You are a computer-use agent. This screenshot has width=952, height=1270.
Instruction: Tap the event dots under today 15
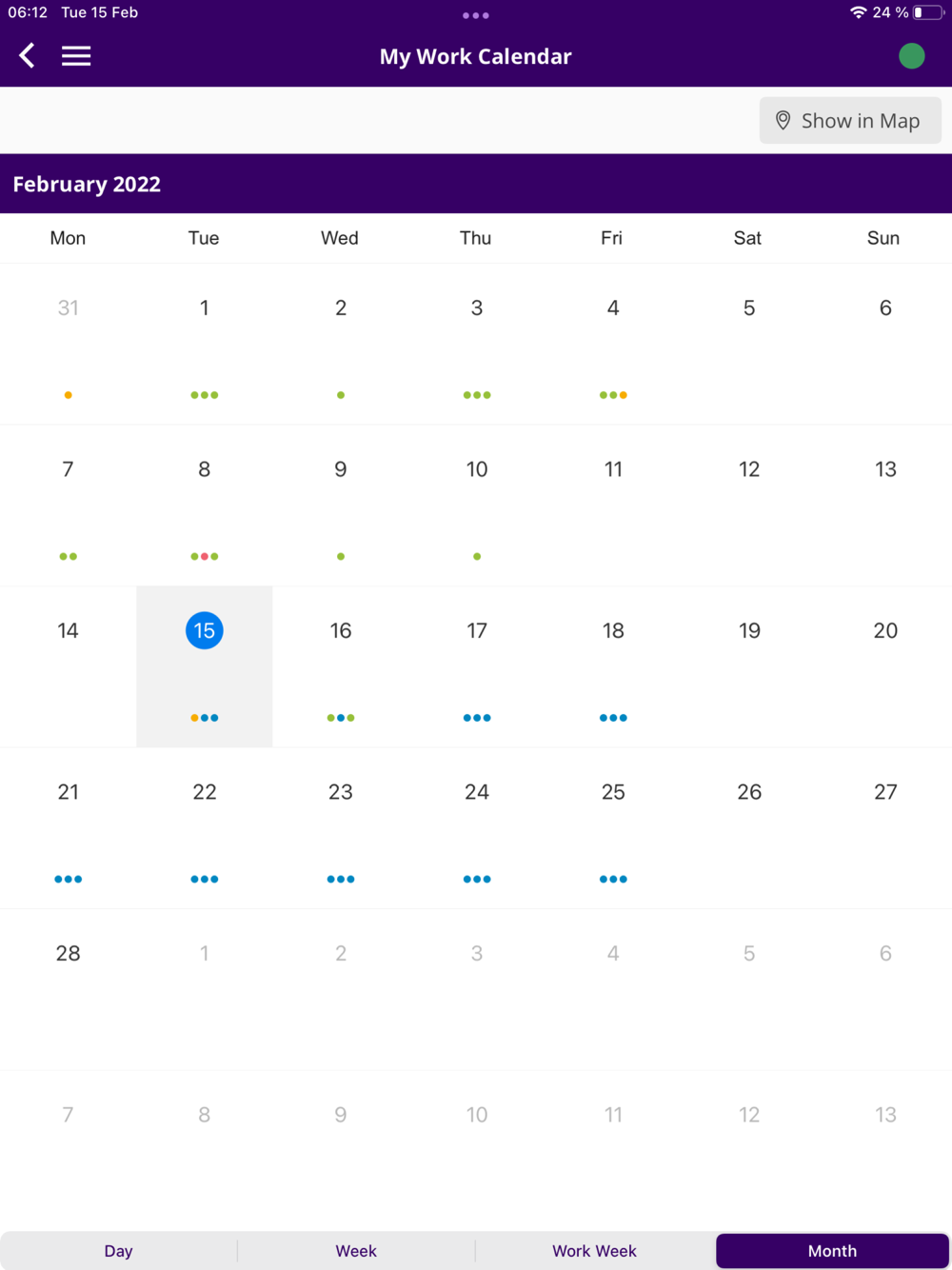[x=205, y=718]
